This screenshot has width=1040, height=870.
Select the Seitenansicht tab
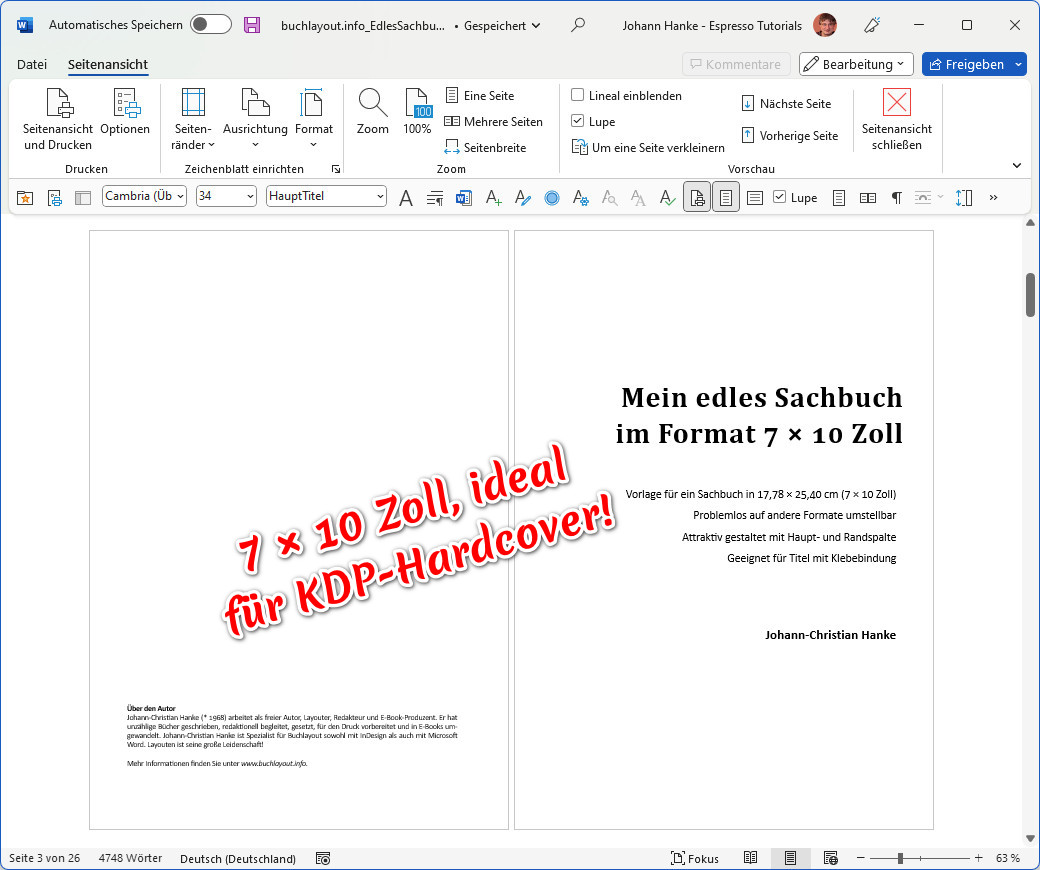[107, 64]
